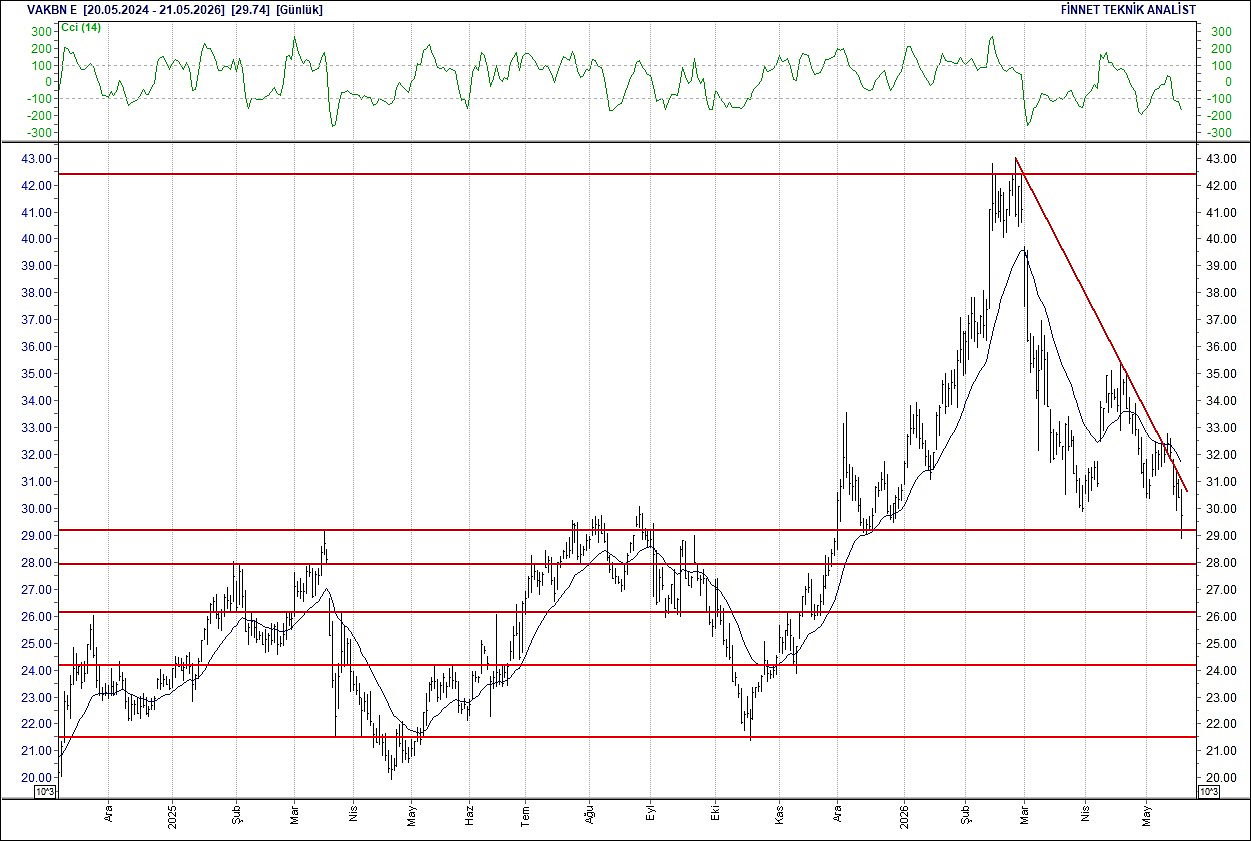The image size is (1251, 841).
Task: Click 31.00 on the right price axis
Action: (1219, 482)
